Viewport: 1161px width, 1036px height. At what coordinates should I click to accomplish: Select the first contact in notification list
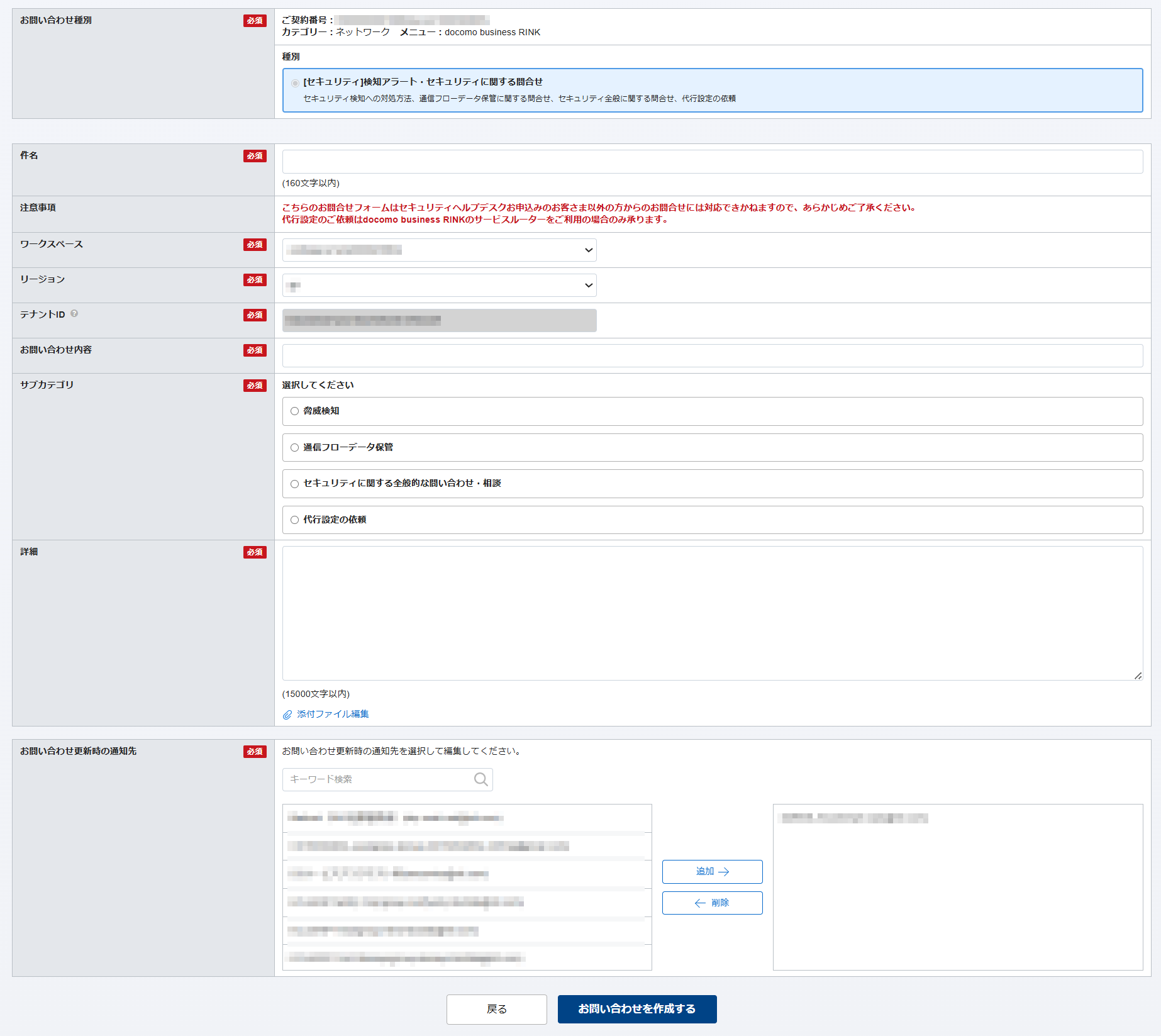pyautogui.click(x=467, y=818)
